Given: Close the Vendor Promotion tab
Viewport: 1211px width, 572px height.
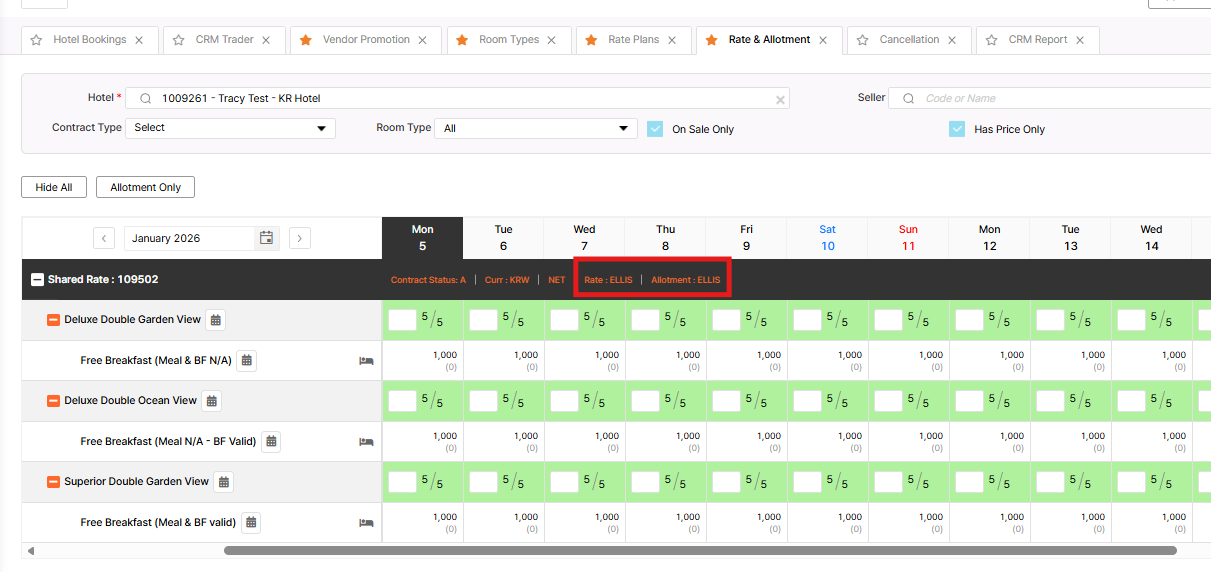Looking at the screenshot, I should 423,40.
